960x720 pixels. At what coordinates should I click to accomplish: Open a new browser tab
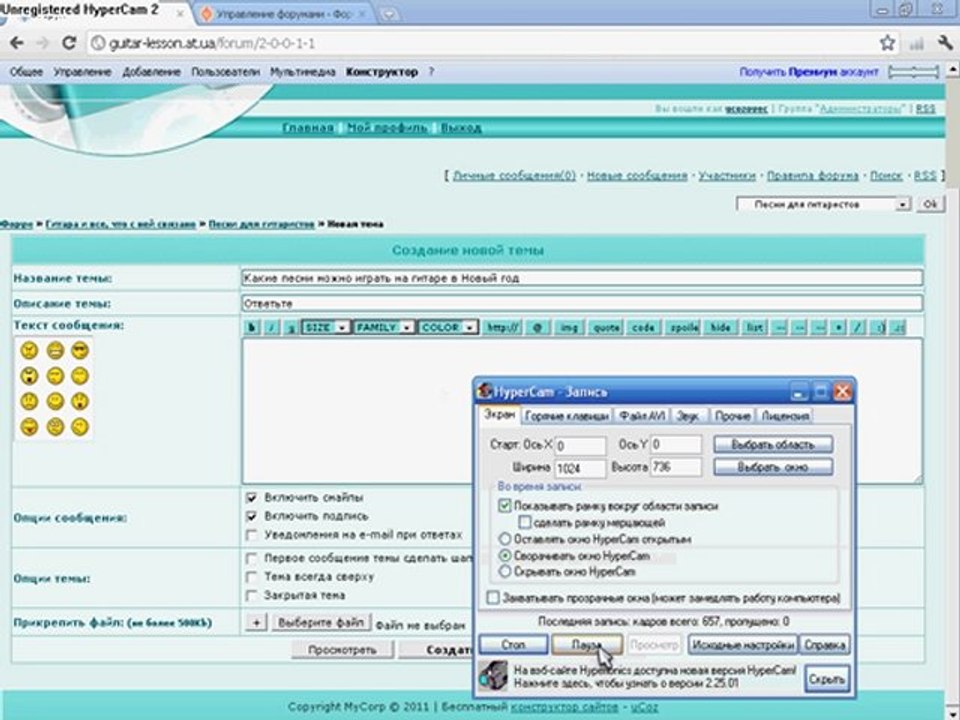389,15
